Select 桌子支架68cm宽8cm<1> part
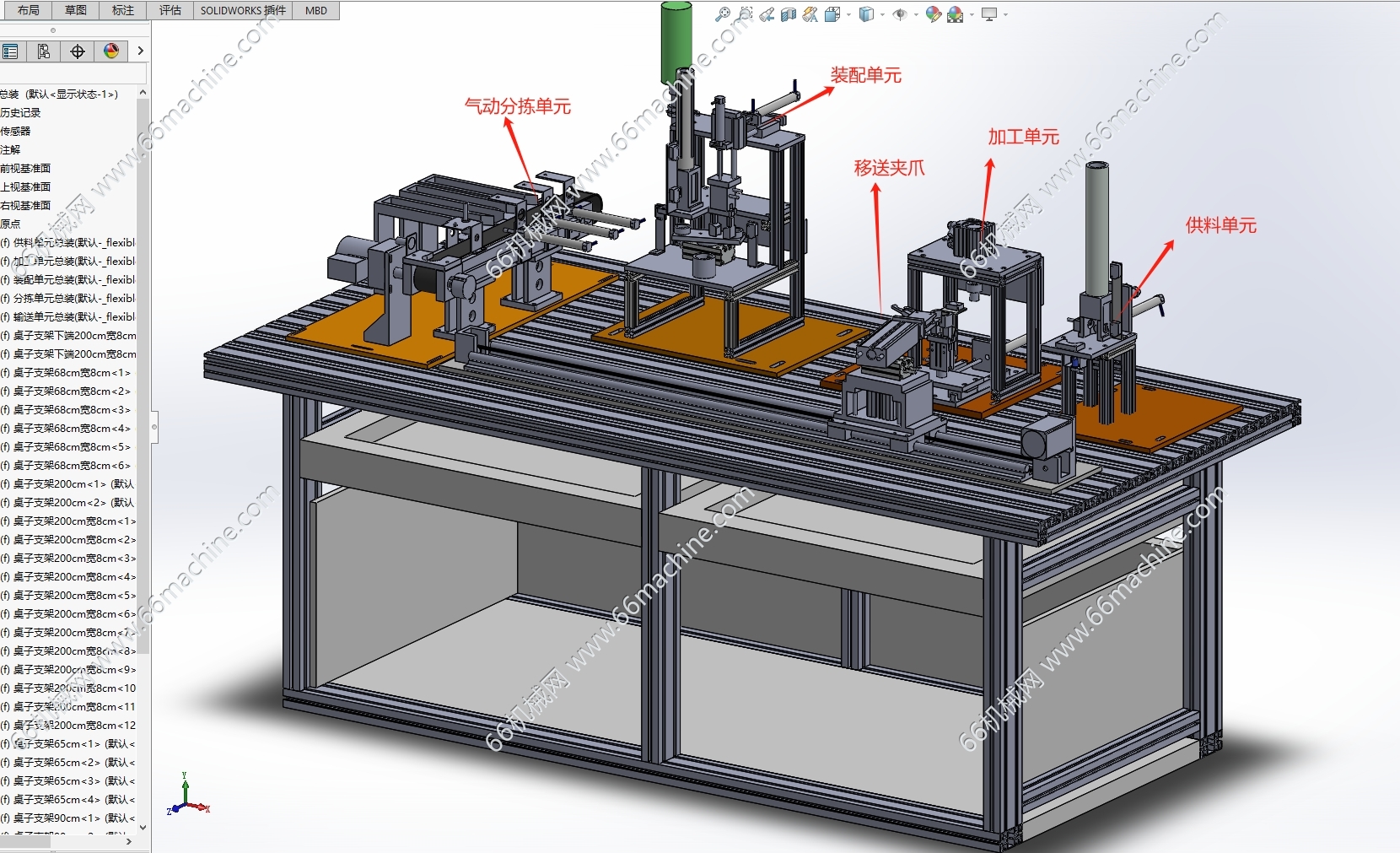This screenshot has width=1400, height=853. pos(66,372)
